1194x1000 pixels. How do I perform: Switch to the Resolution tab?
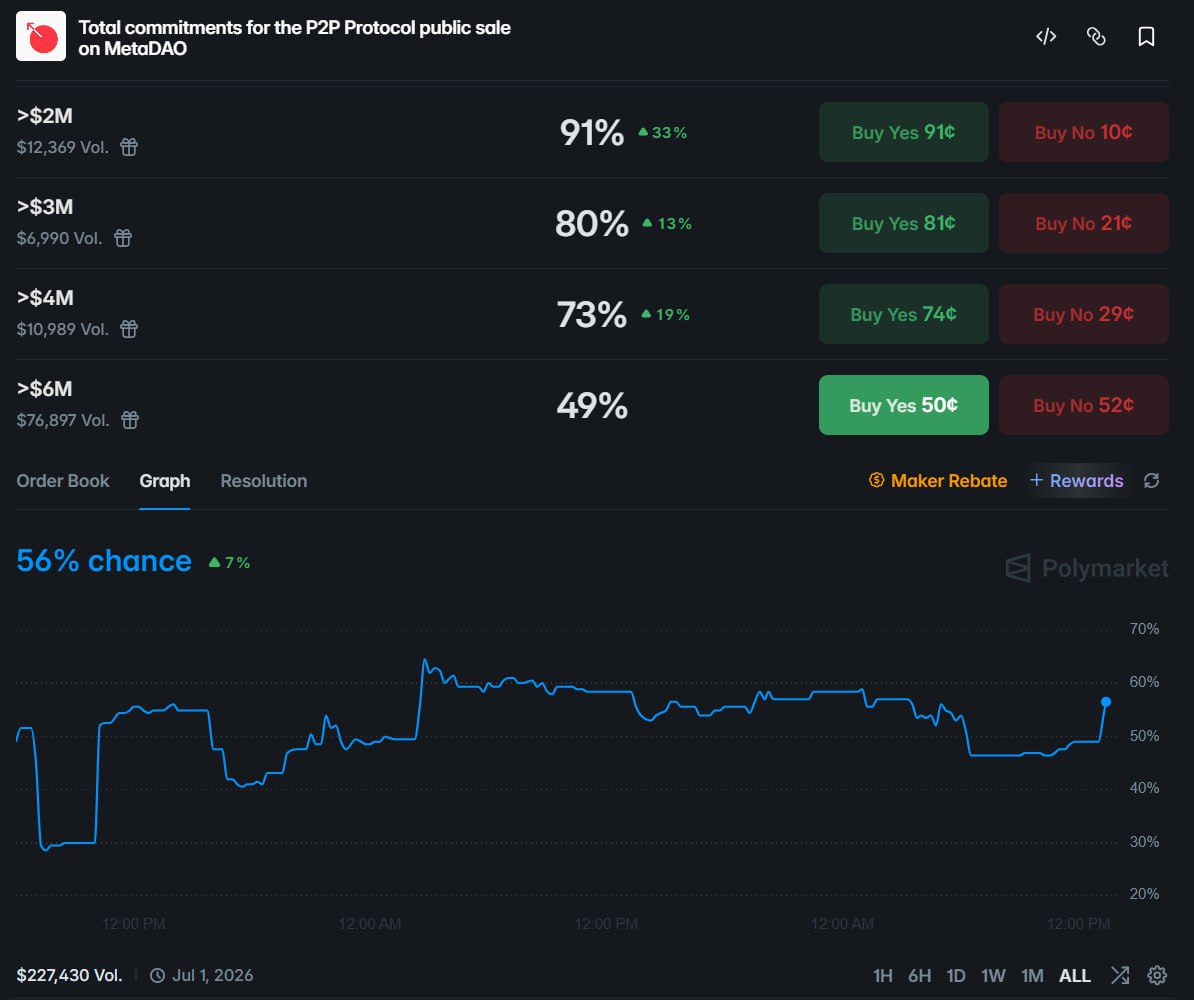(263, 481)
